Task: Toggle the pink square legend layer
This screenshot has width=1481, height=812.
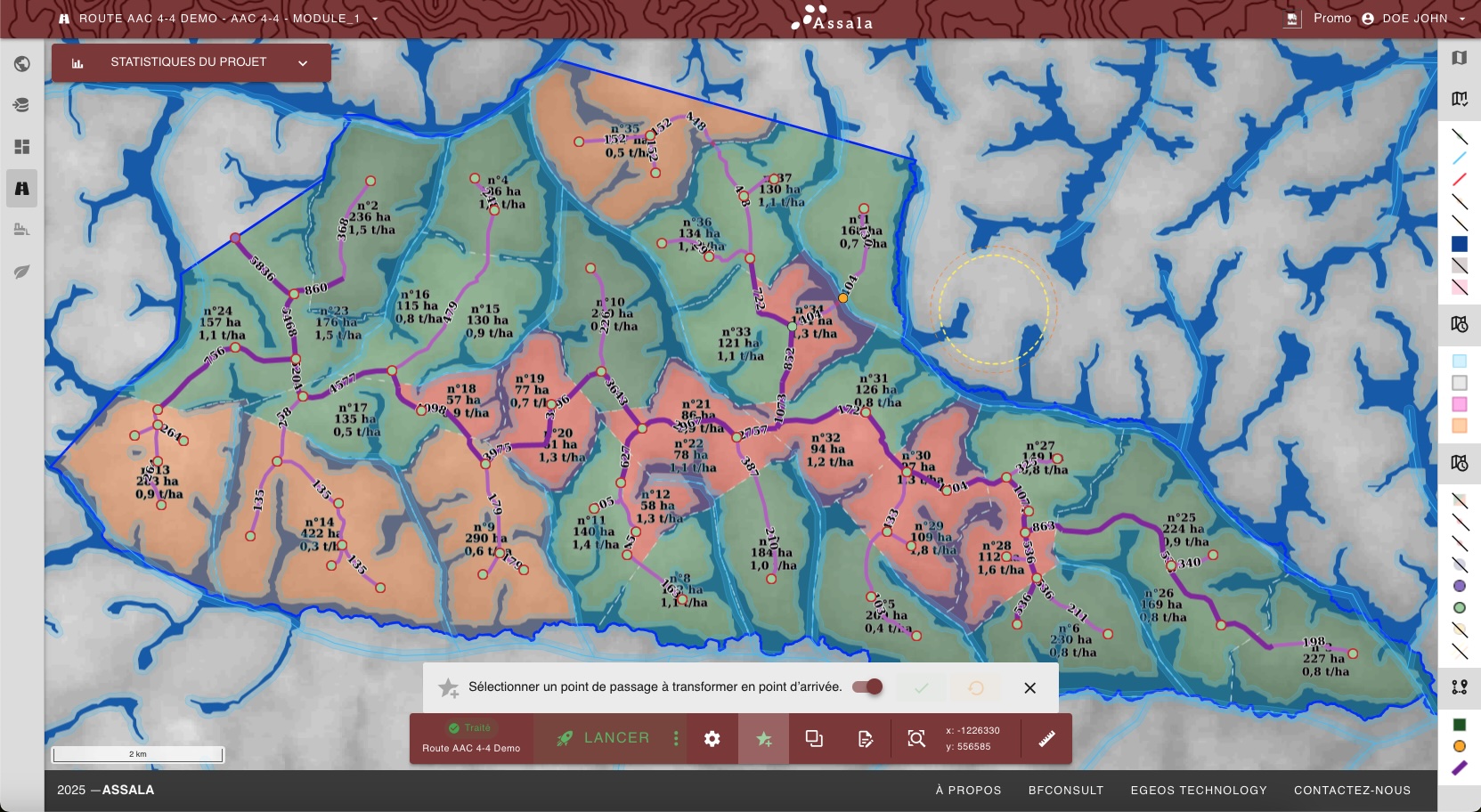Action: coord(1459,404)
